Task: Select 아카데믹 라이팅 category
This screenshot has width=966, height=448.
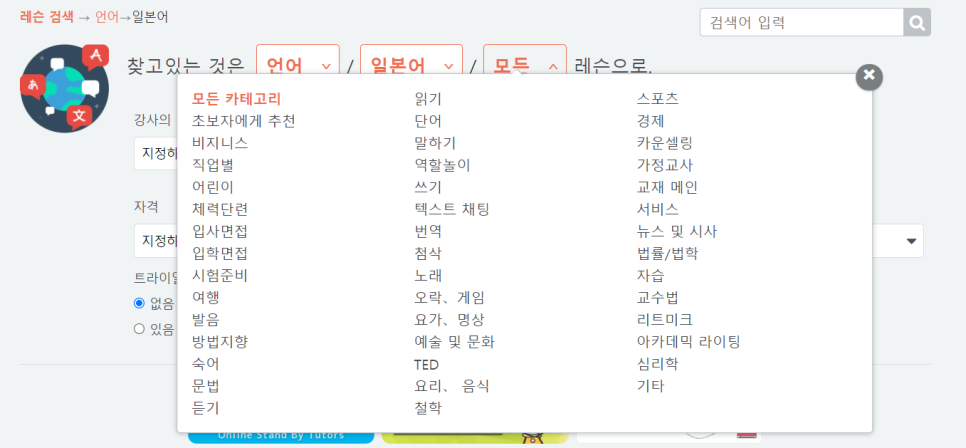Action: (688, 341)
